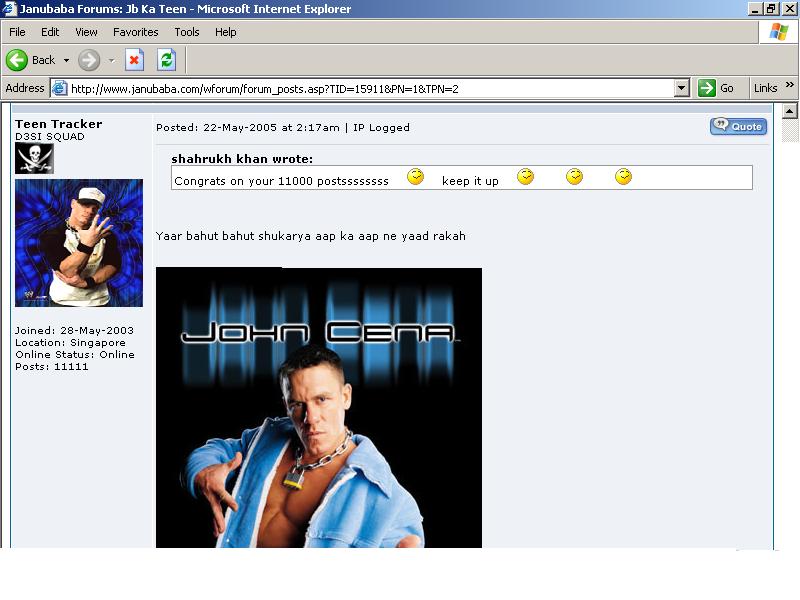
Task: Click the Links toolbar label
Action: [x=765, y=88]
